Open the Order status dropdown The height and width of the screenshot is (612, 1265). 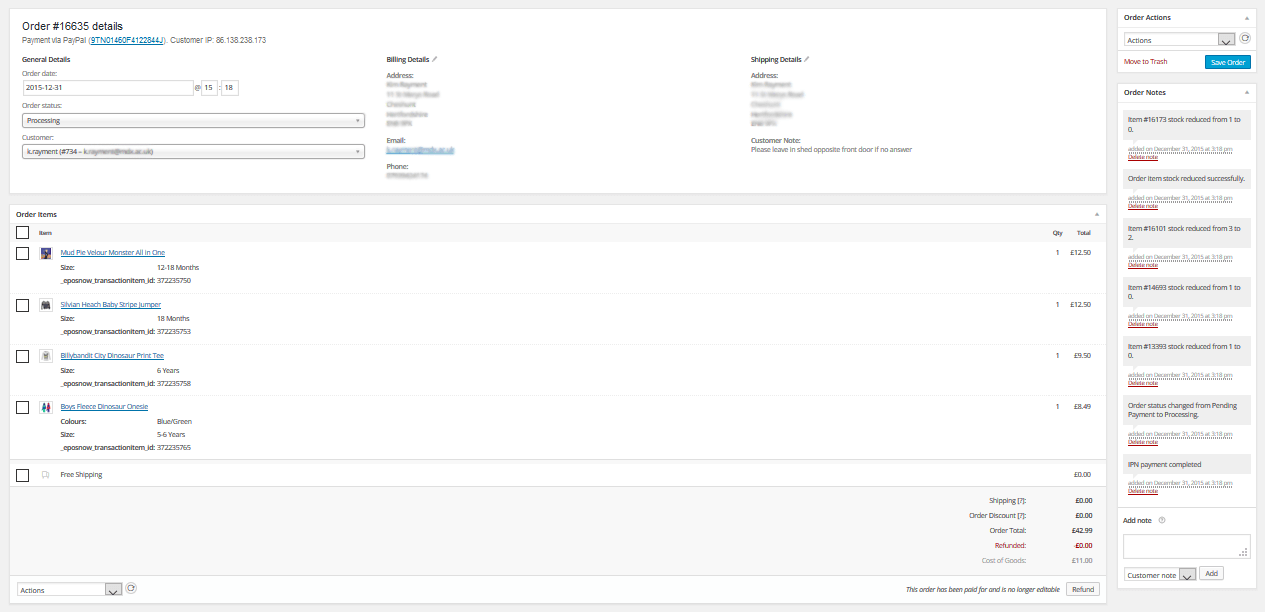tap(193, 121)
